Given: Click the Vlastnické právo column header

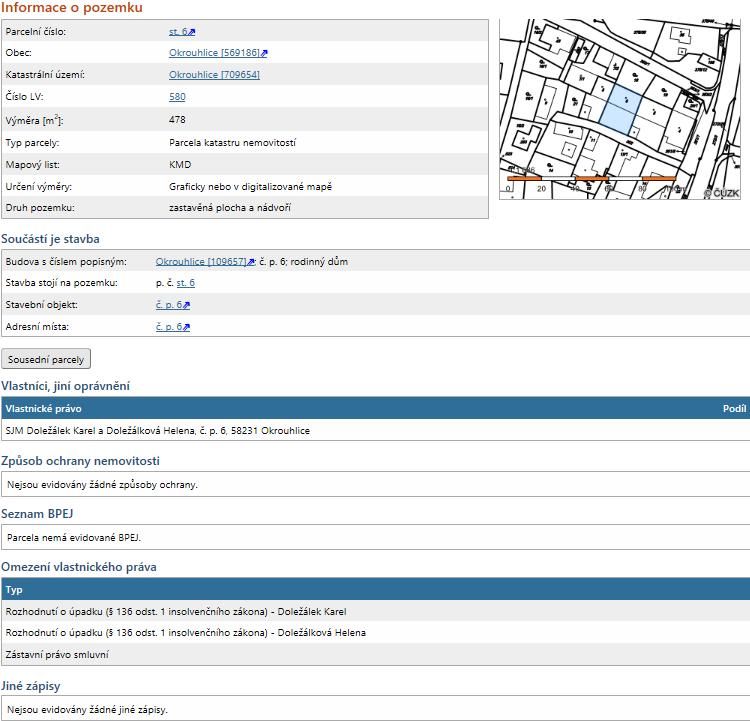Looking at the screenshot, I should (44, 409).
